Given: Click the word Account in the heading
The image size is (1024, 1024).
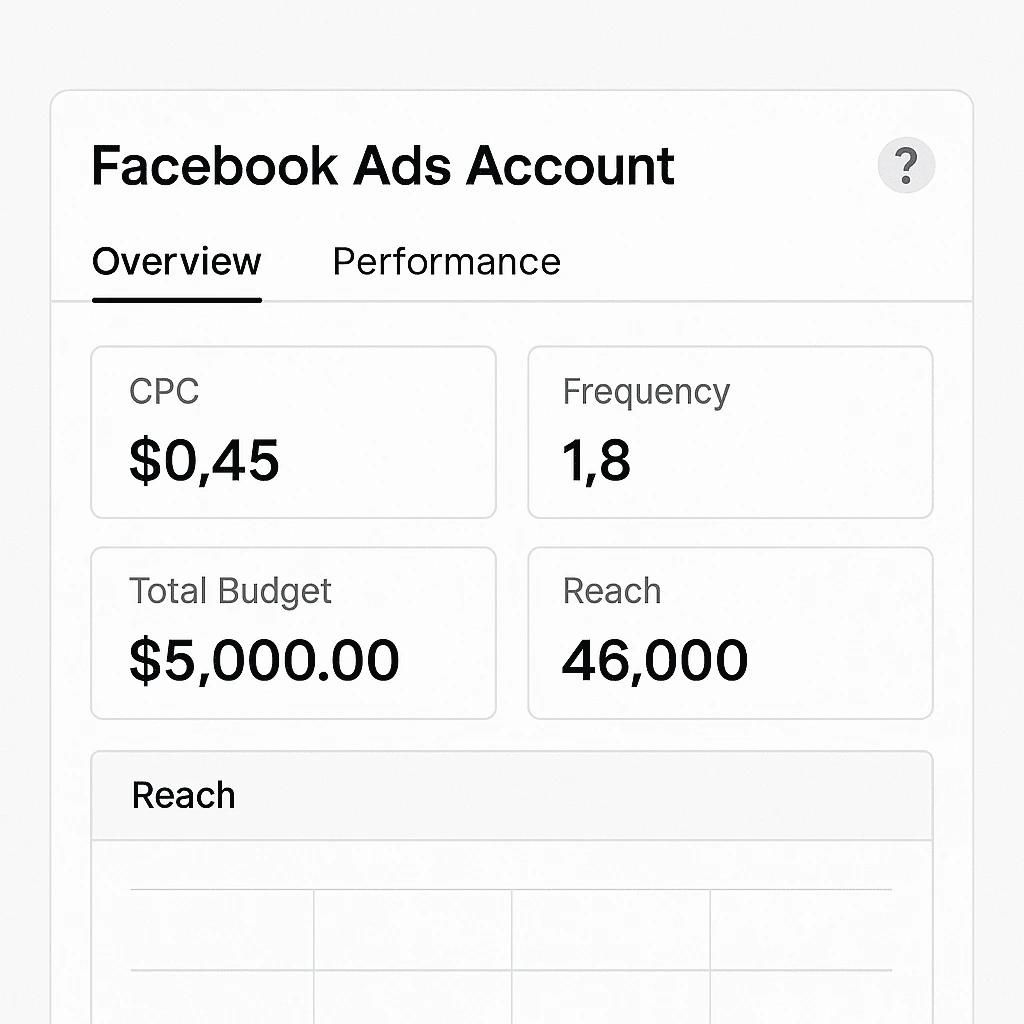Looking at the screenshot, I should [571, 166].
